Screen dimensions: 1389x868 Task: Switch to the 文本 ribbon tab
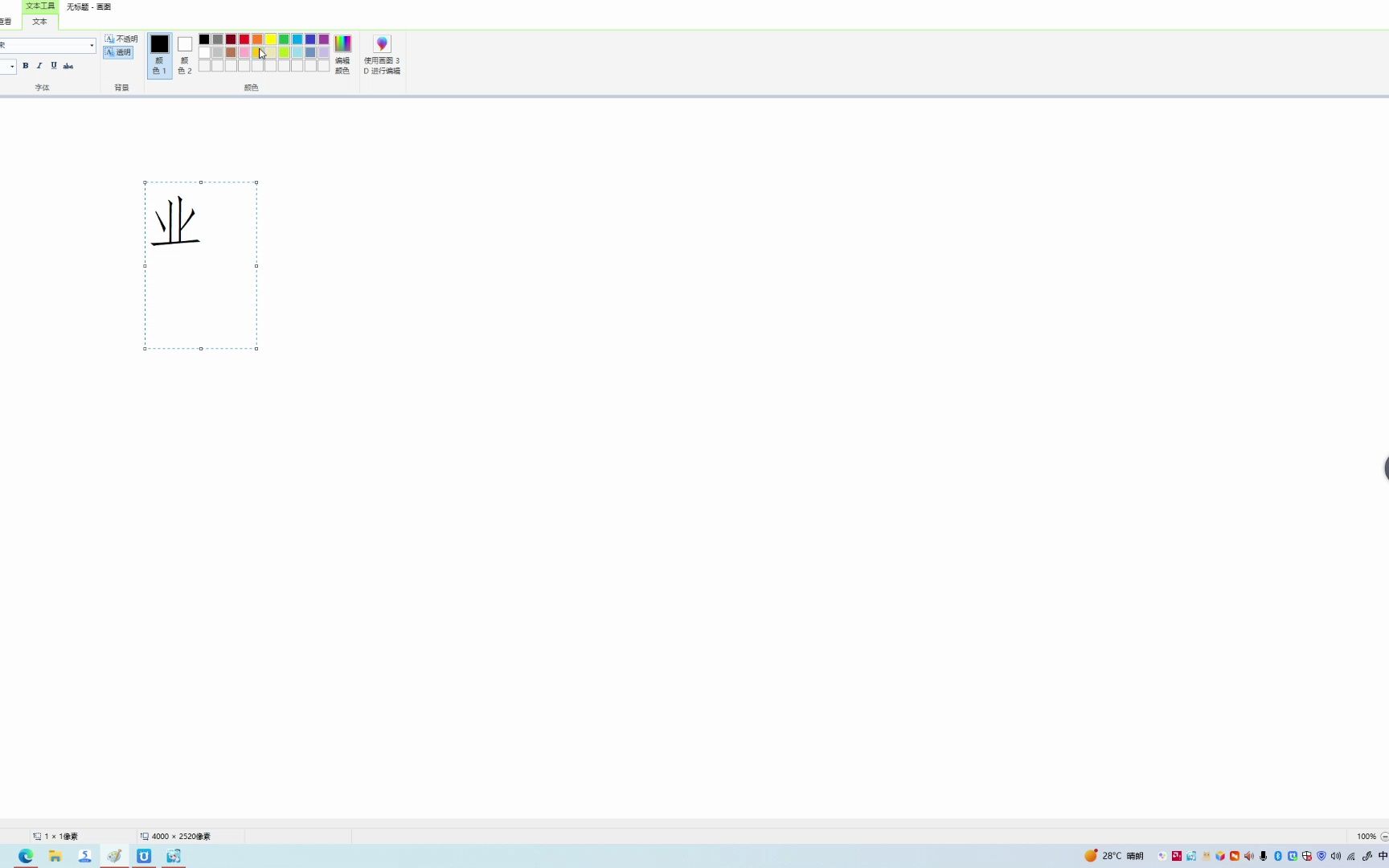click(x=39, y=22)
